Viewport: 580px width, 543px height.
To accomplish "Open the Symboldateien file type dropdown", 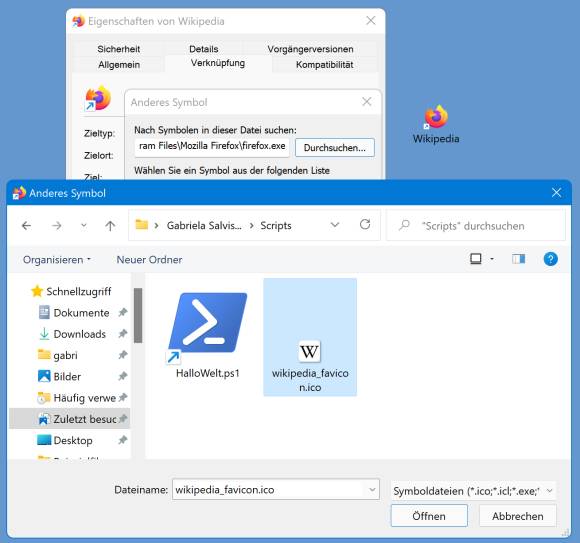I will pyautogui.click(x=473, y=491).
